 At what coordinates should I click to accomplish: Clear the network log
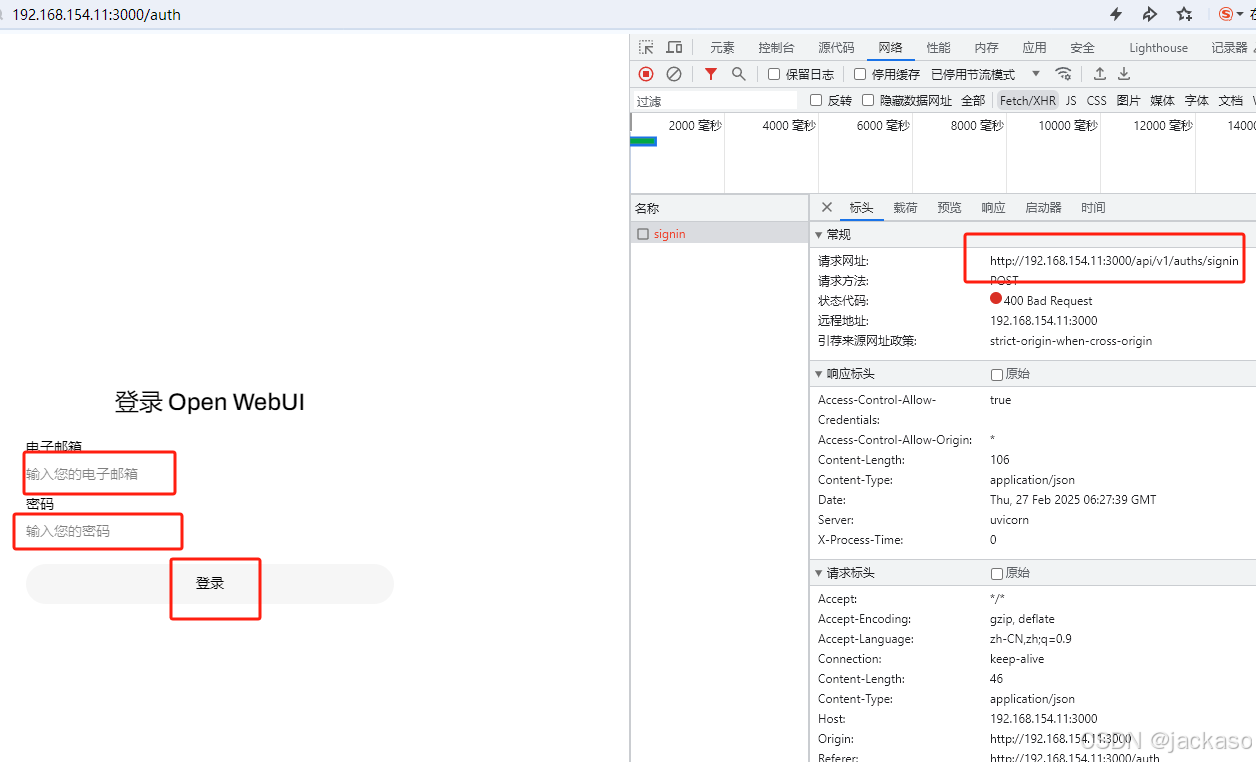pos(674,74)
